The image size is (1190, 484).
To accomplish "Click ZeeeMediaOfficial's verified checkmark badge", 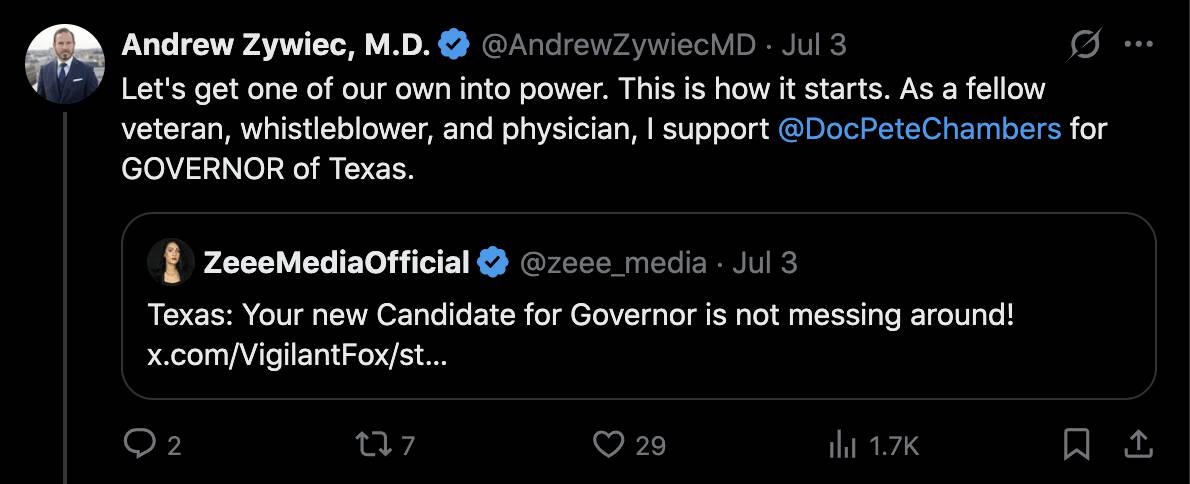I will (x=493, y=262).
